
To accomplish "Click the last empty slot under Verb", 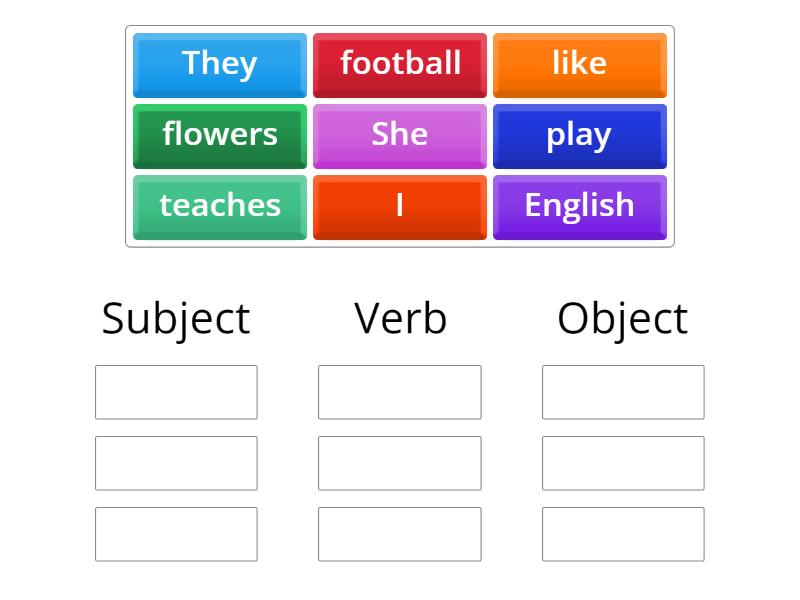I will pyautogui.click(x=400, y=533).
